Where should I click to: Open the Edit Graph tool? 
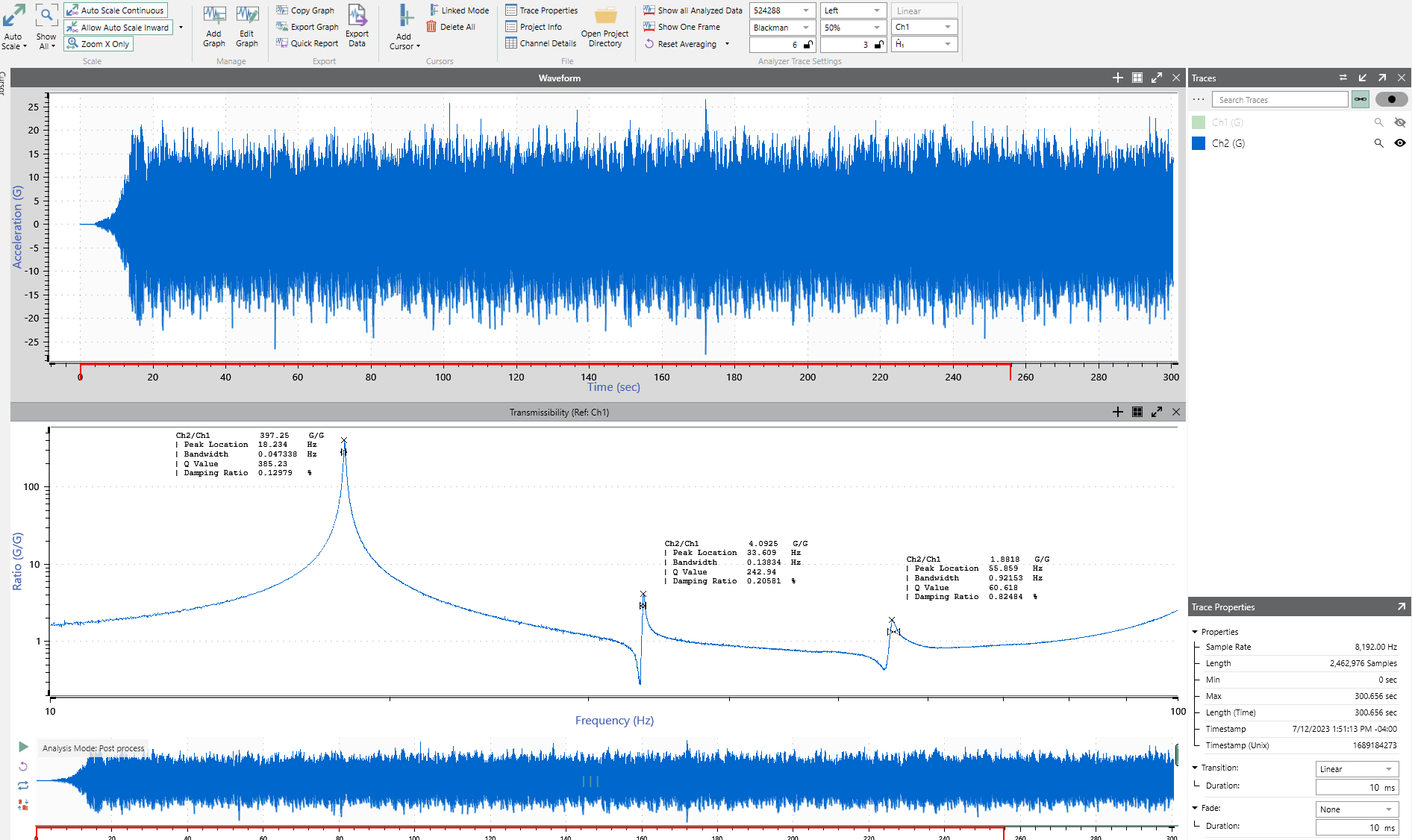pyautogui.click(x=247, y=26)
